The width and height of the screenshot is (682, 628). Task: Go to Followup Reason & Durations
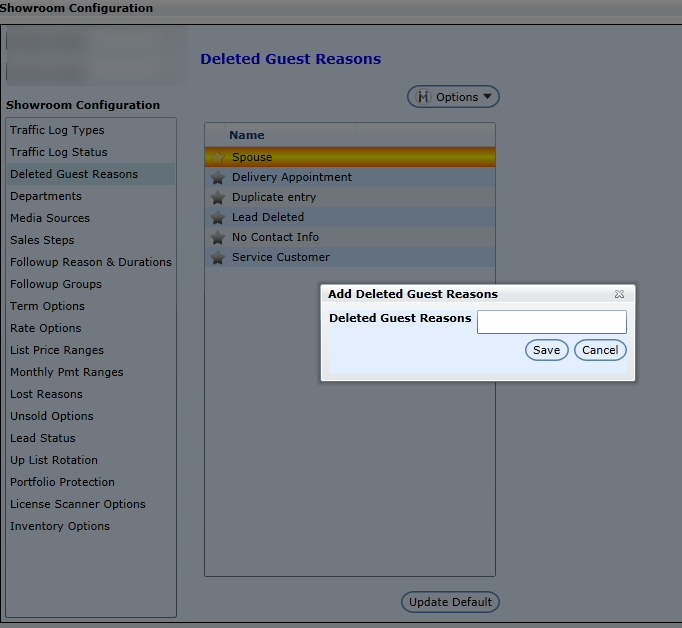coord(91,262)
